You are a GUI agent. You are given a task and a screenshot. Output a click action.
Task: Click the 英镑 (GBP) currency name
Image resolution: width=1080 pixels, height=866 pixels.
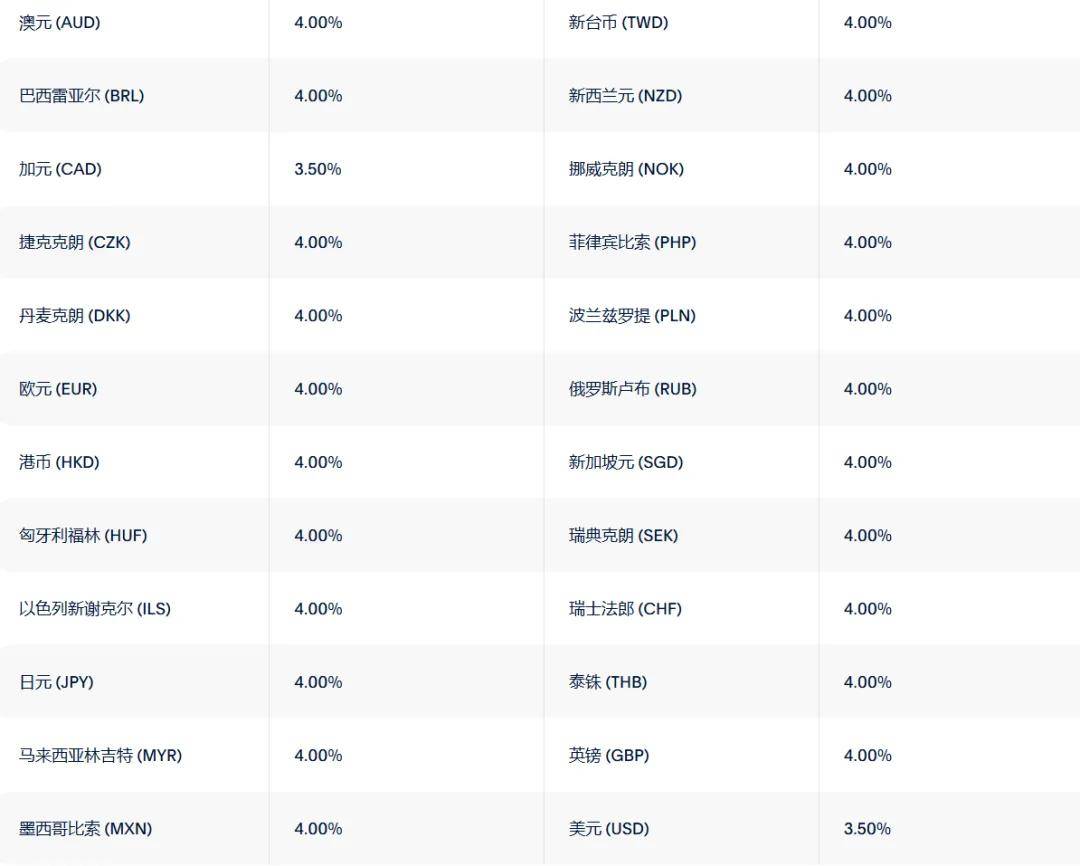click(609, 756)
